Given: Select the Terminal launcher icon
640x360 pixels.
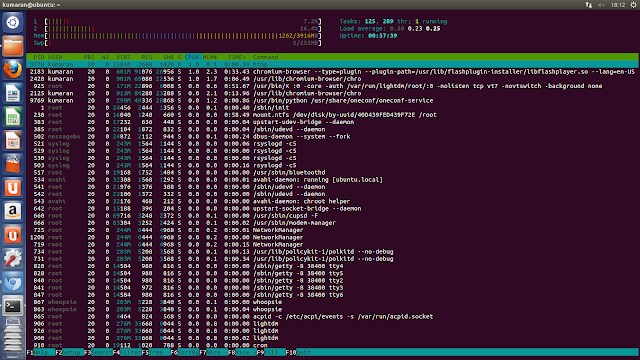Looking at the screenshot, I should click(x=13, y=306).
